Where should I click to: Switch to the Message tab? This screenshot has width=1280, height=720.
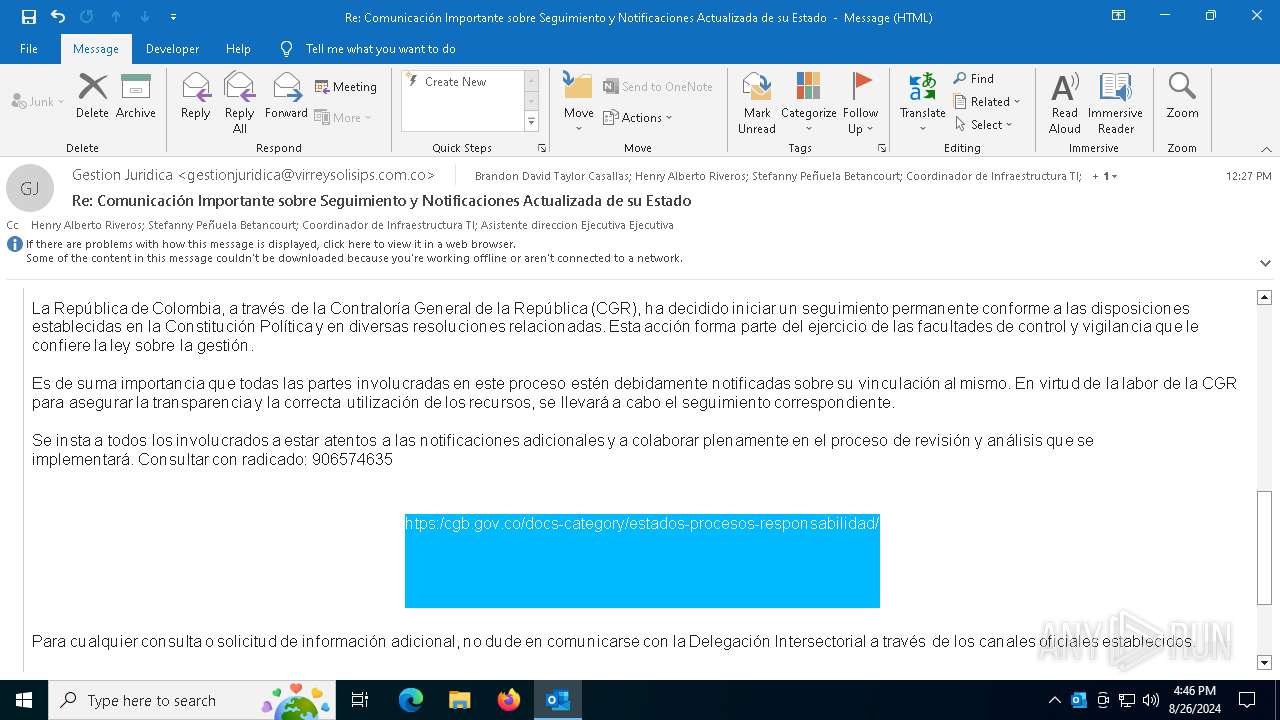tap(95, 49)
